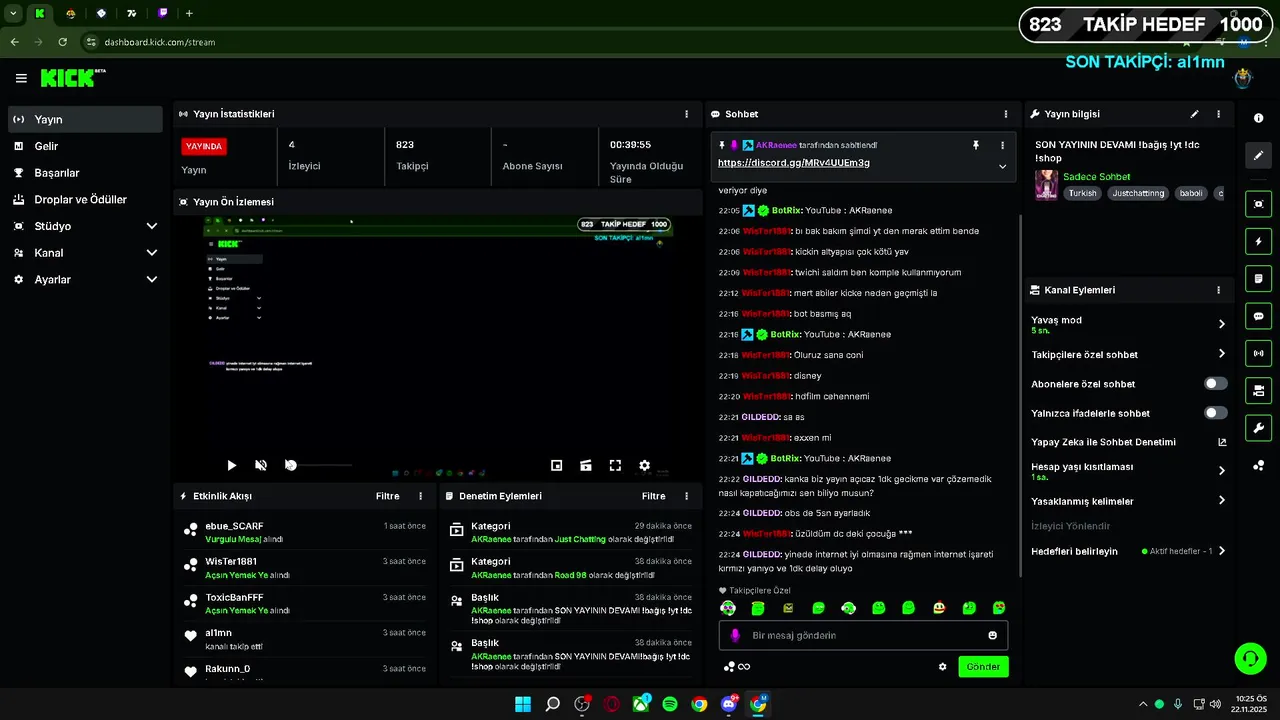Edit stream info with pencil icon
This screenshot has height=720, width=1280.
click(1194, 114)
